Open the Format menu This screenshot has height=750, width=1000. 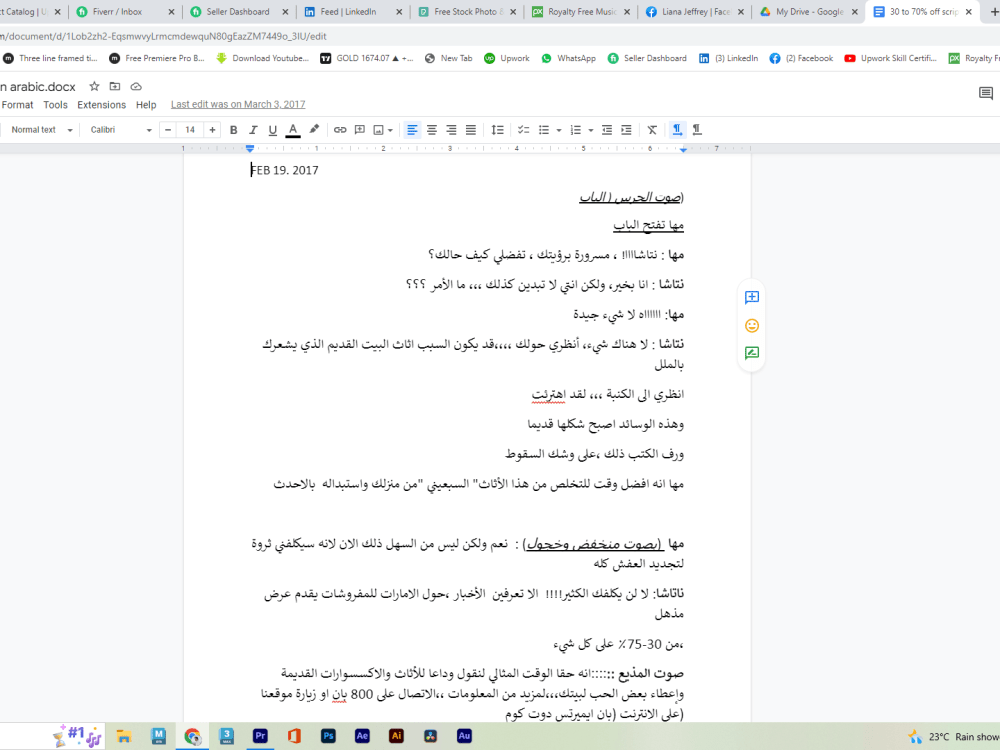[x=17, y=105]
